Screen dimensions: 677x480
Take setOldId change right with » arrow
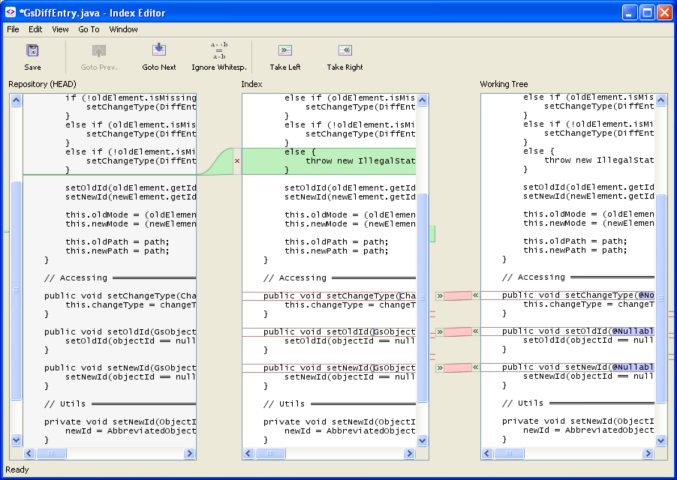(x=440, y=332)
